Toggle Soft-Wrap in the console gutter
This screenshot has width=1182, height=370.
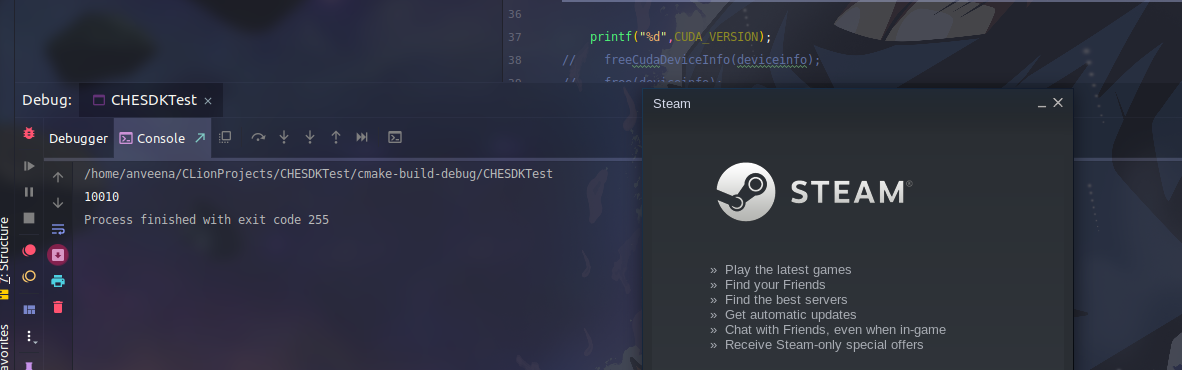(58, 229)
